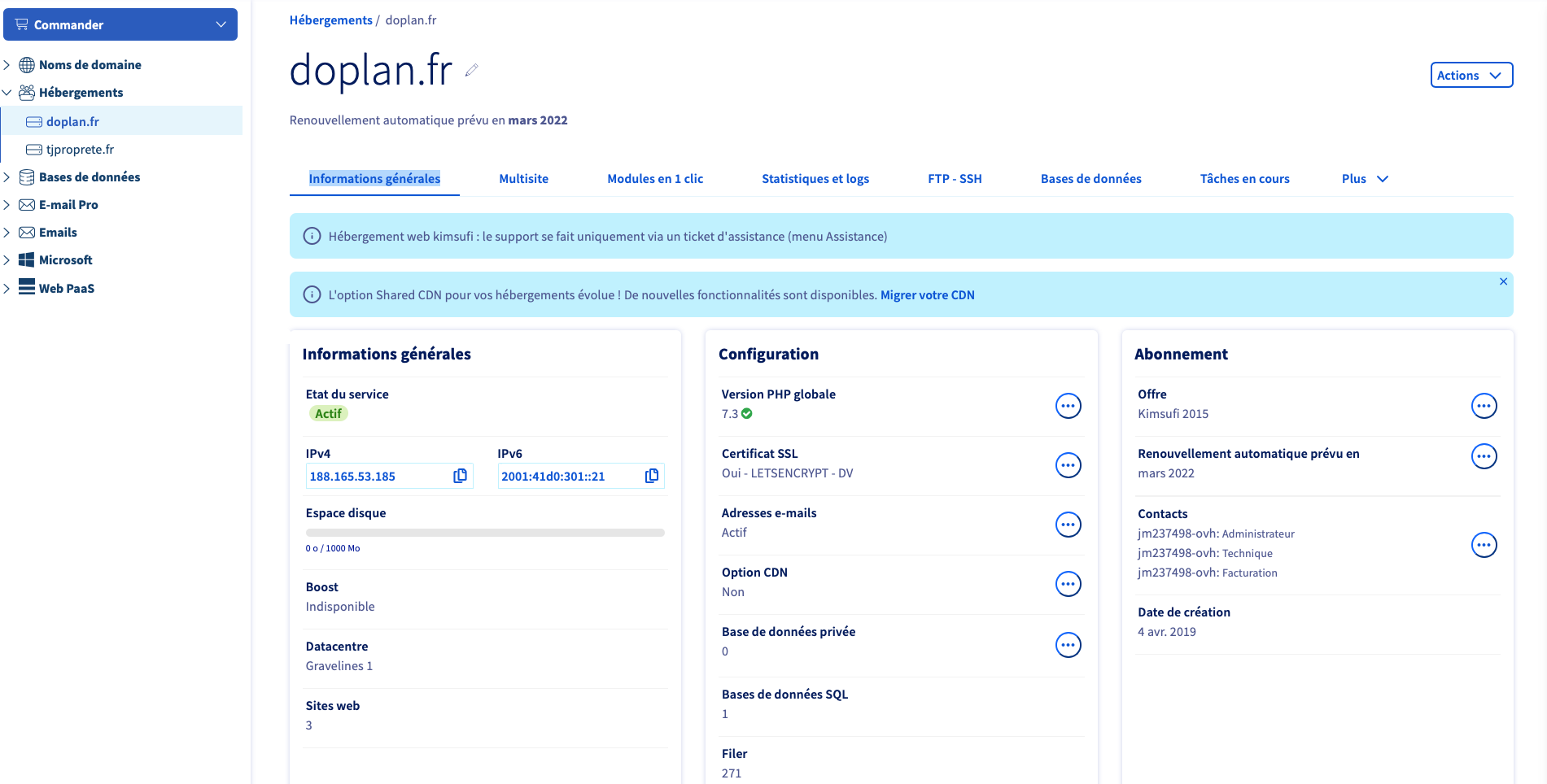Copy the IPv4 address with copy icon
The image size is (1547, 784).
(x=460, y=476)
